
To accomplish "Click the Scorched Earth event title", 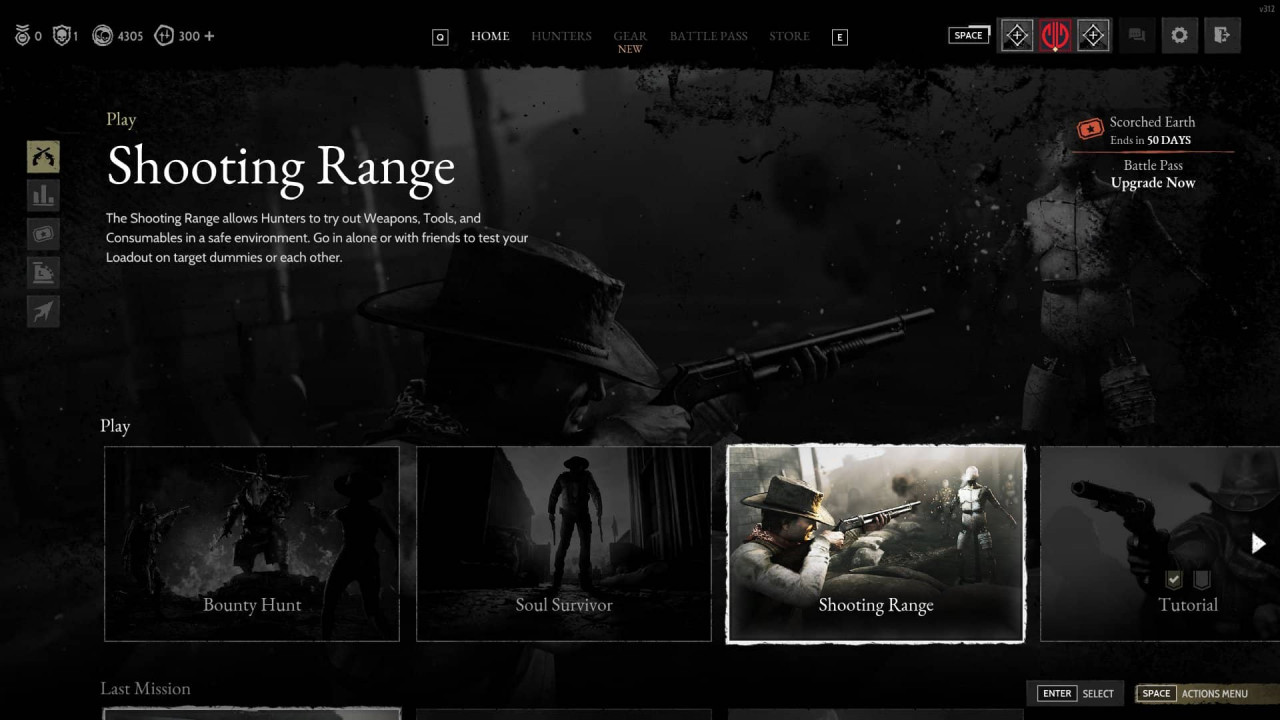I will [x=1152, y=122].
